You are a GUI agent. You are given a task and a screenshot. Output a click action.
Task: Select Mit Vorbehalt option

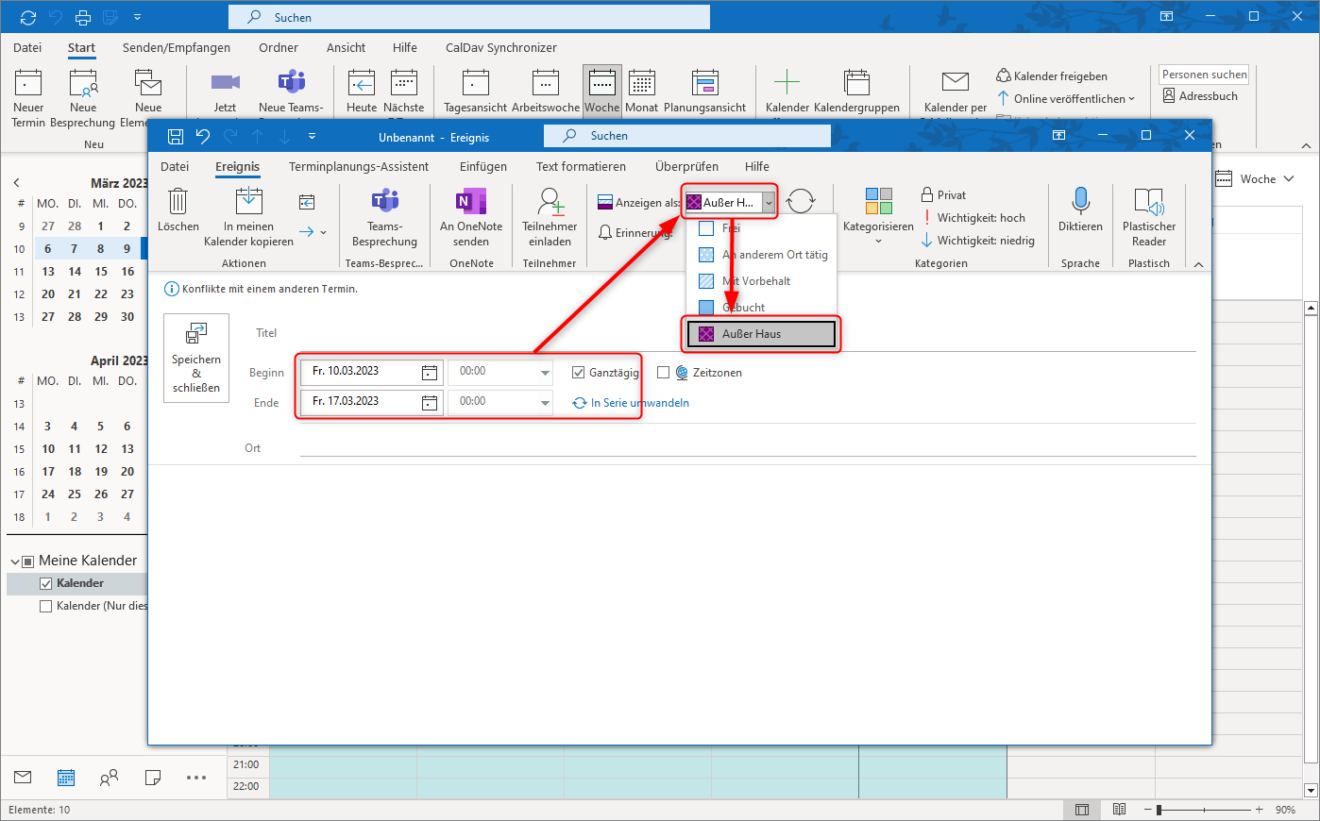[760, 281]
